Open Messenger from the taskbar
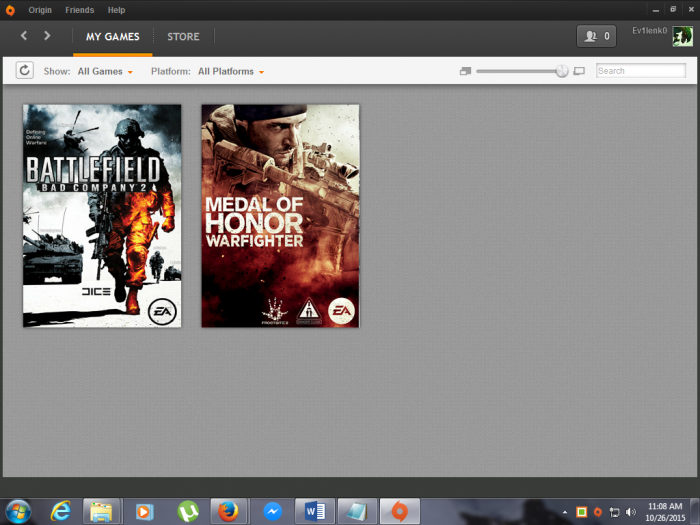Image resolution: width=700 pixels, height=525 pixels. pos(272,512)
